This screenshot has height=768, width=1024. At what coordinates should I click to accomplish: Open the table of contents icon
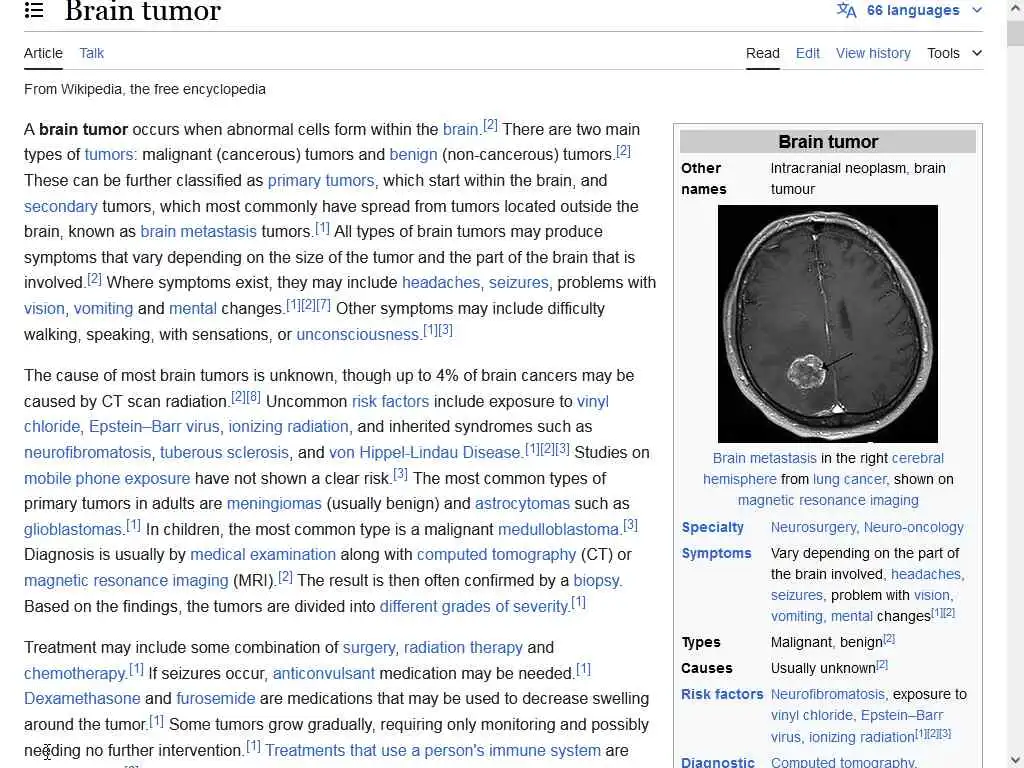click(34, 10)
